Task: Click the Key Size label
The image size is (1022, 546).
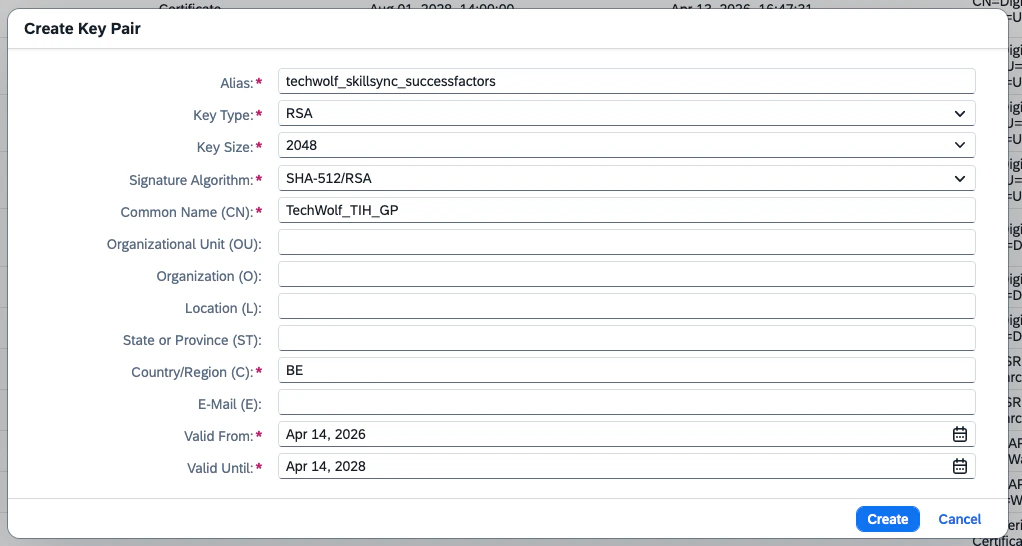Action: (x=225, y=147)
